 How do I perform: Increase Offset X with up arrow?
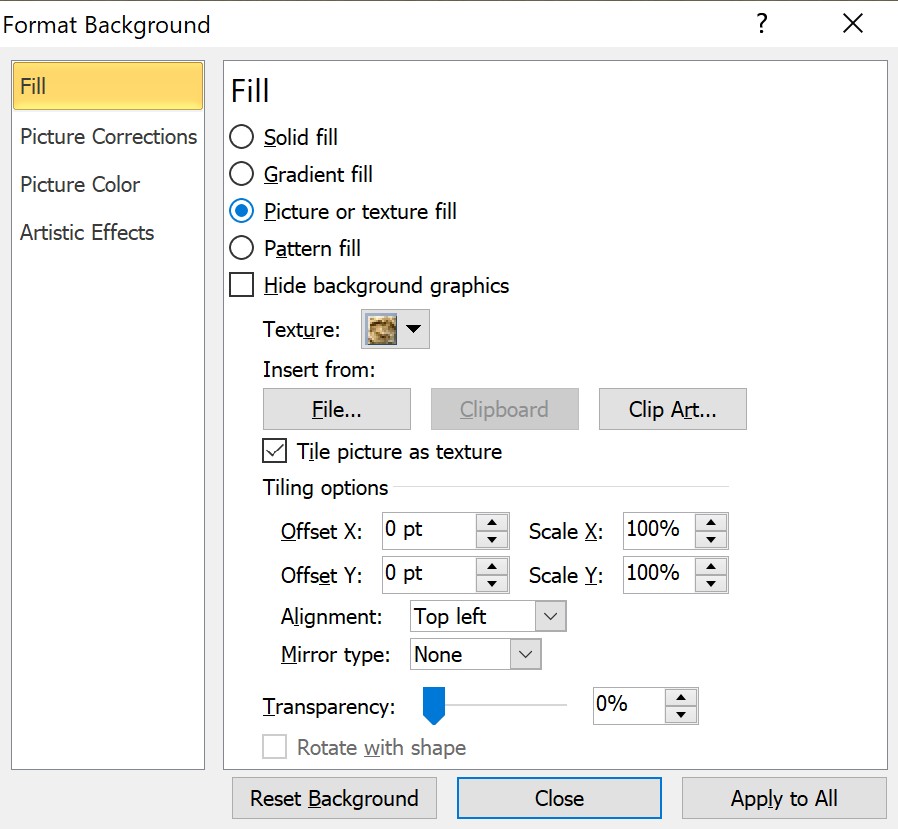492,522
